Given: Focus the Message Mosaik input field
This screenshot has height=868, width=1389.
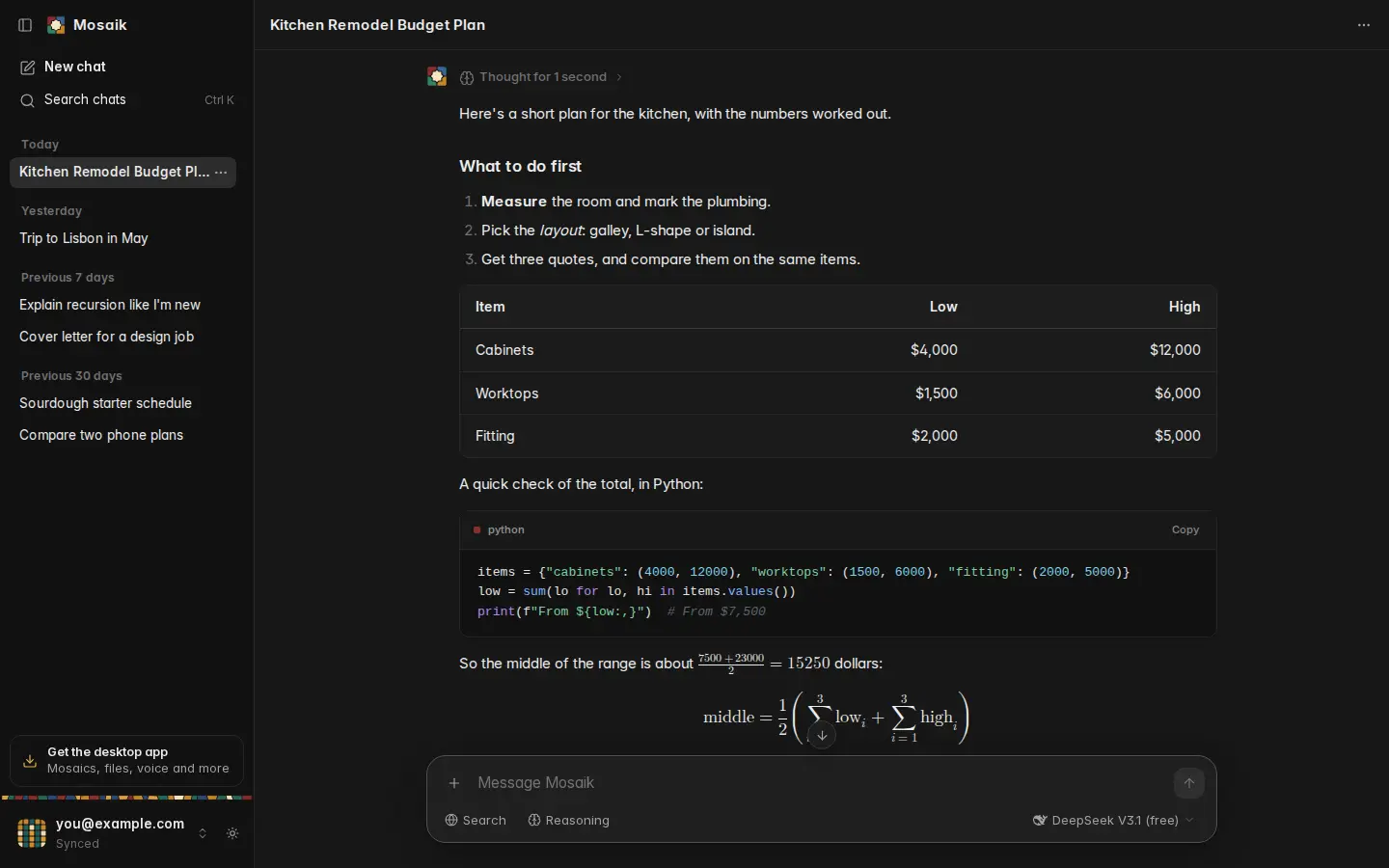Looking at the screenshot, I should [820, 783].
